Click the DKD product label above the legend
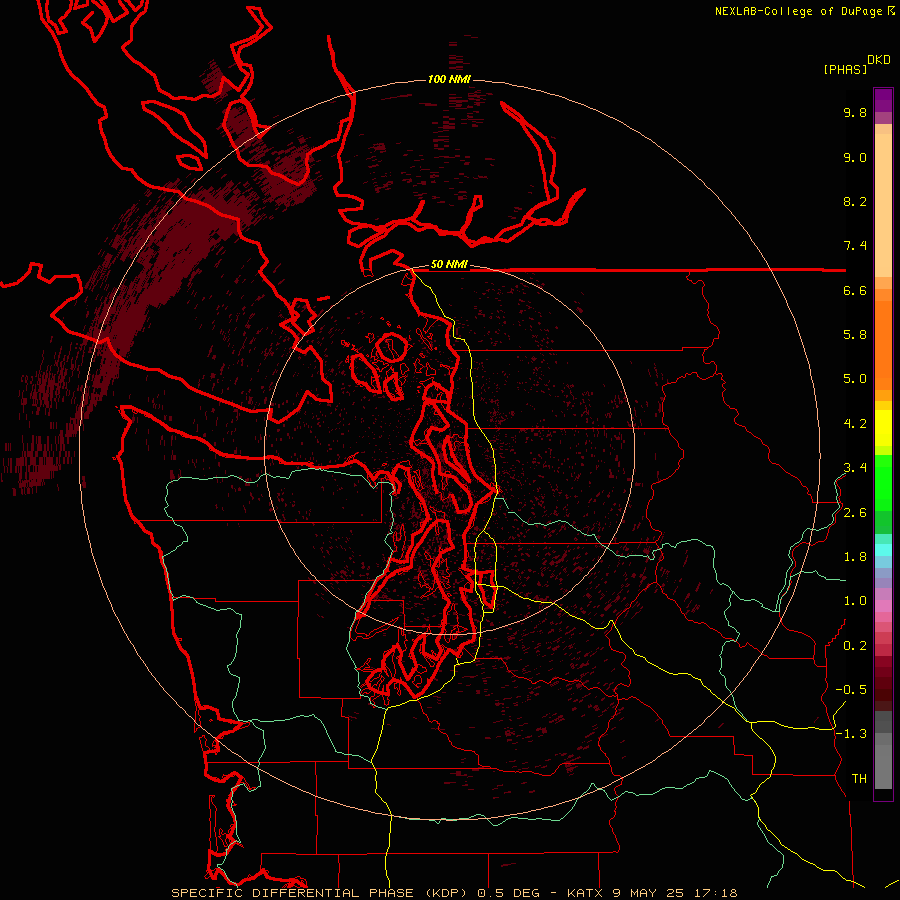This screenshot has width=900, height=900. click(879, 60)
